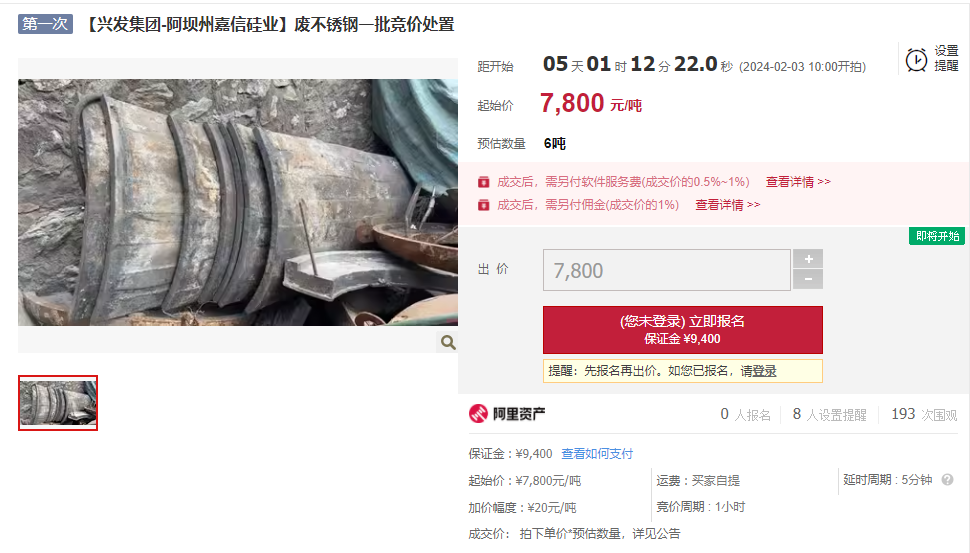The width and height of the screenshot is (970, 553).
Task: Click the alarm clock reminder icon
Action: click(916, 60)
